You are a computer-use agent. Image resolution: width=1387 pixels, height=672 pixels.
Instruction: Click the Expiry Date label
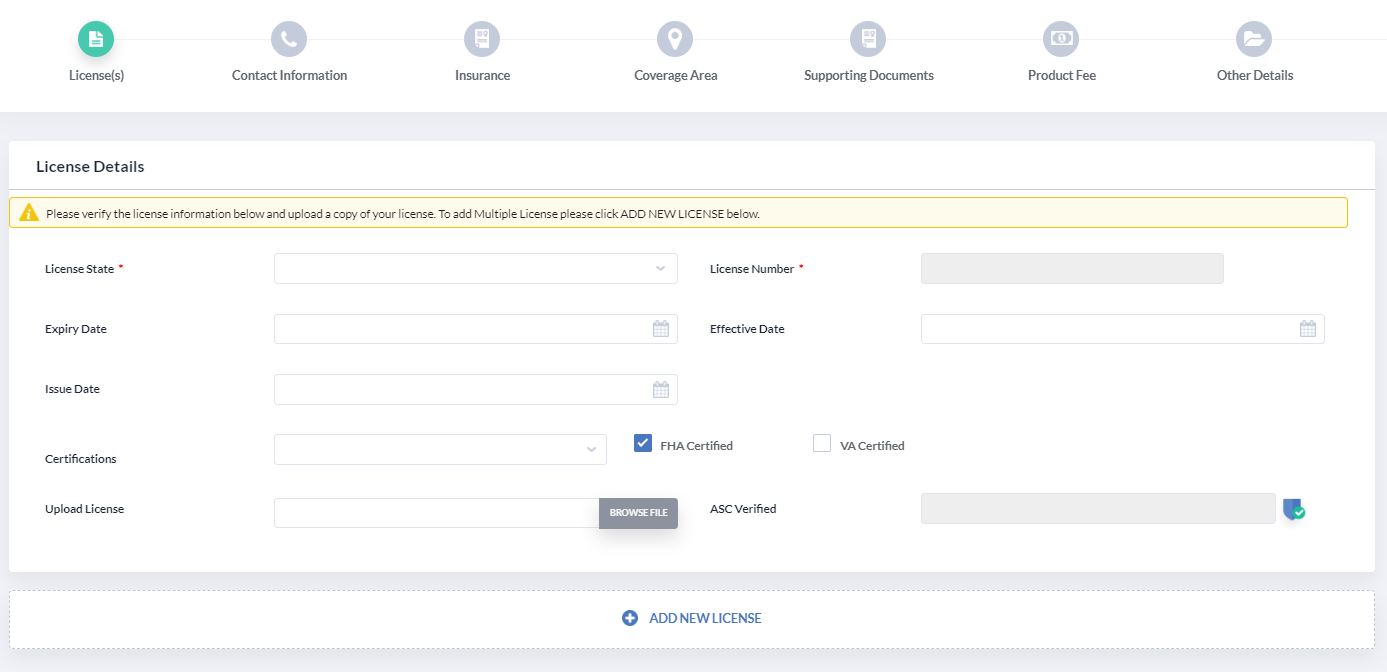[x=76, y=329]
